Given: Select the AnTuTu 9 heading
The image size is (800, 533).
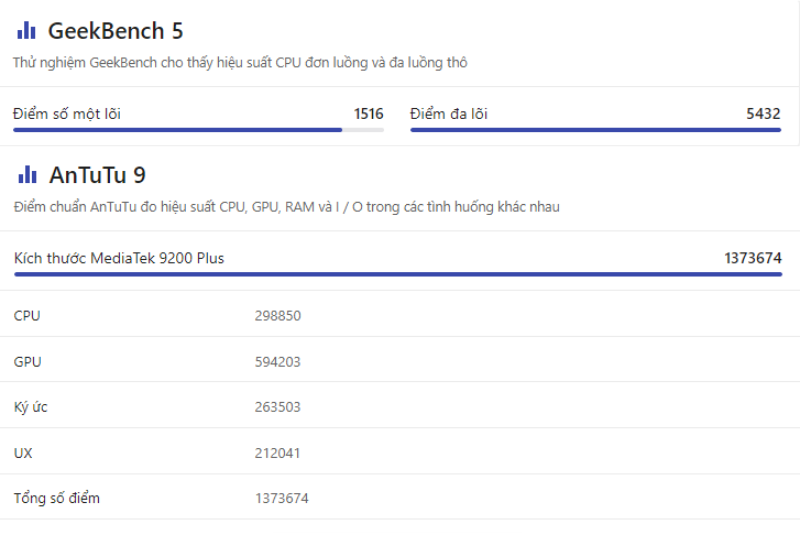Looking at the screenshot, I should coord(97,176).
